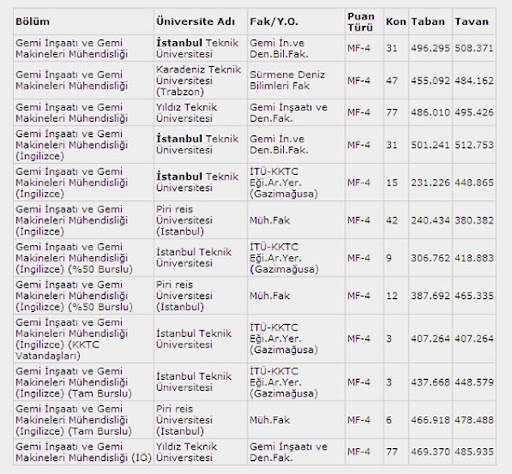
Task: Click İstanbul Teknik Üniversitesi in the 231.226 row
Action: point(197,182)
